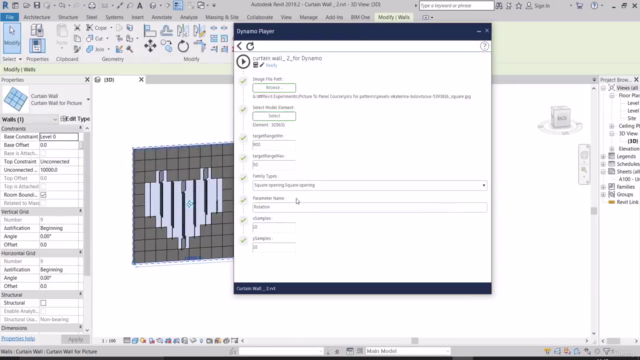640x360 pixels.
Task: Click the Trim/Extend tool in Modify panel
Action: (200, 46)
